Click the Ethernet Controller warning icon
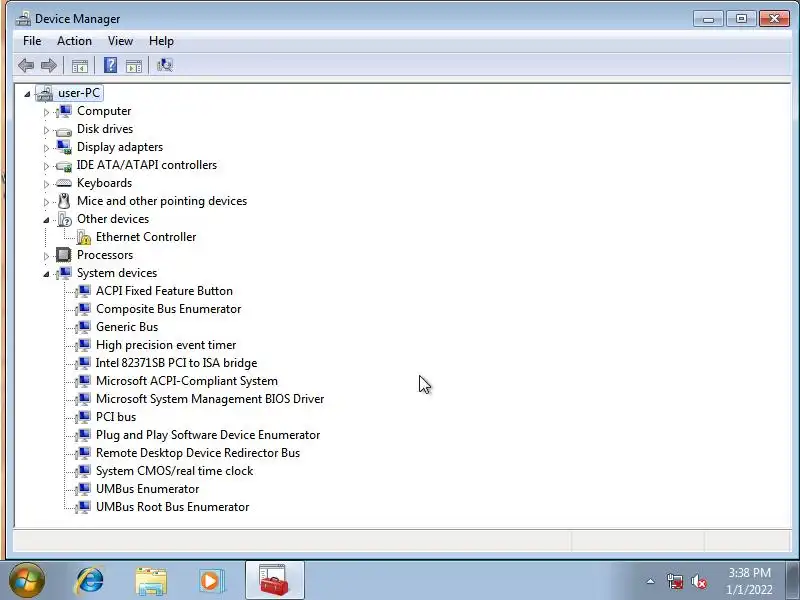 coord(83,237)
